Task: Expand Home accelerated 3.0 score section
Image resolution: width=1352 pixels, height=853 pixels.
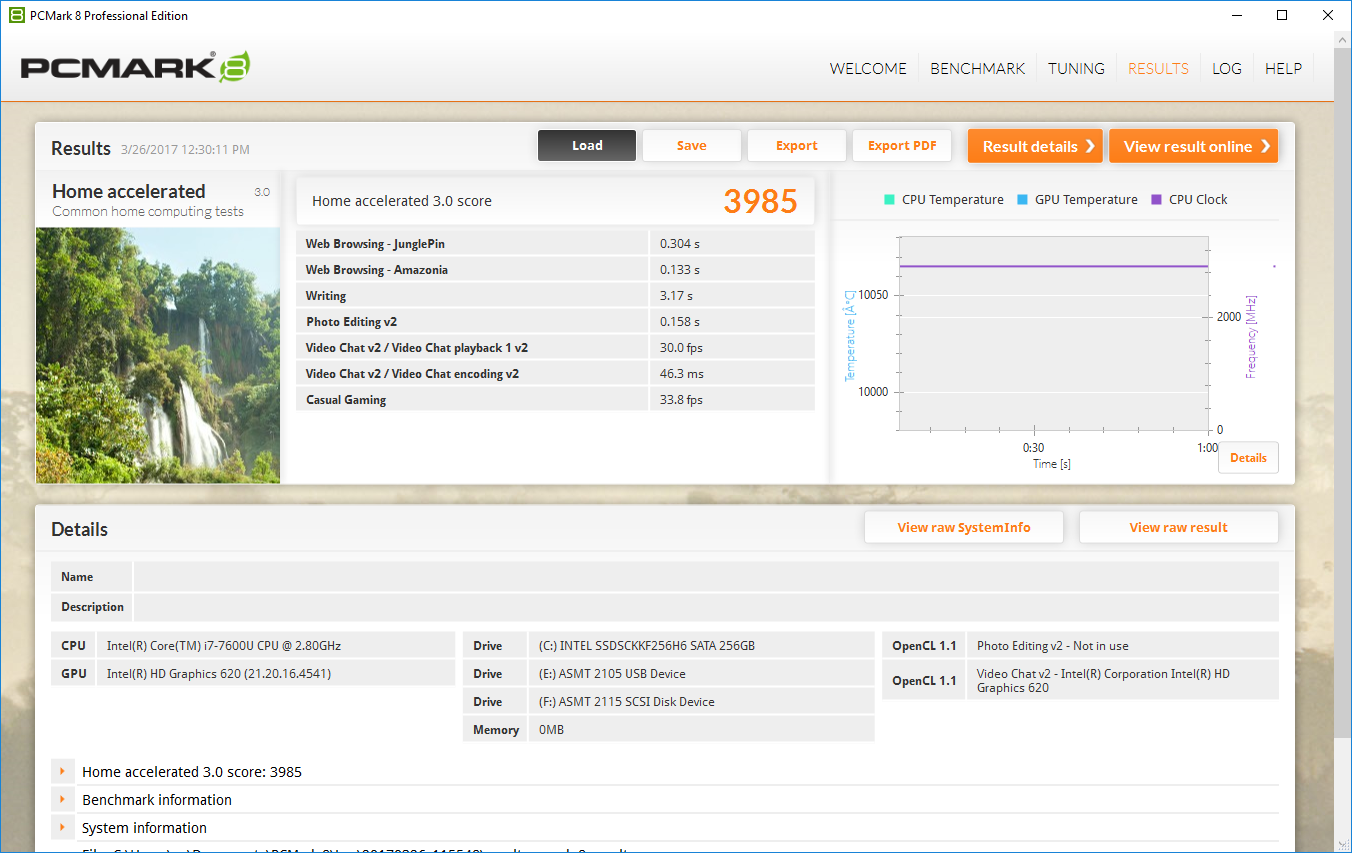Action: tap(62, 772)
